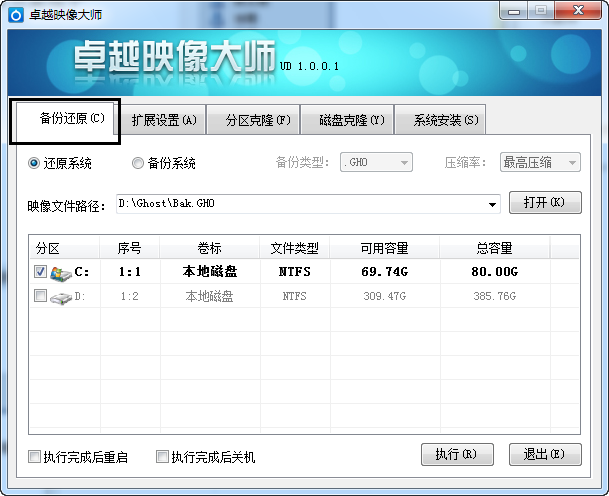
Task: Uncheck the C: partition checkbox
Action: coord(40,271)
